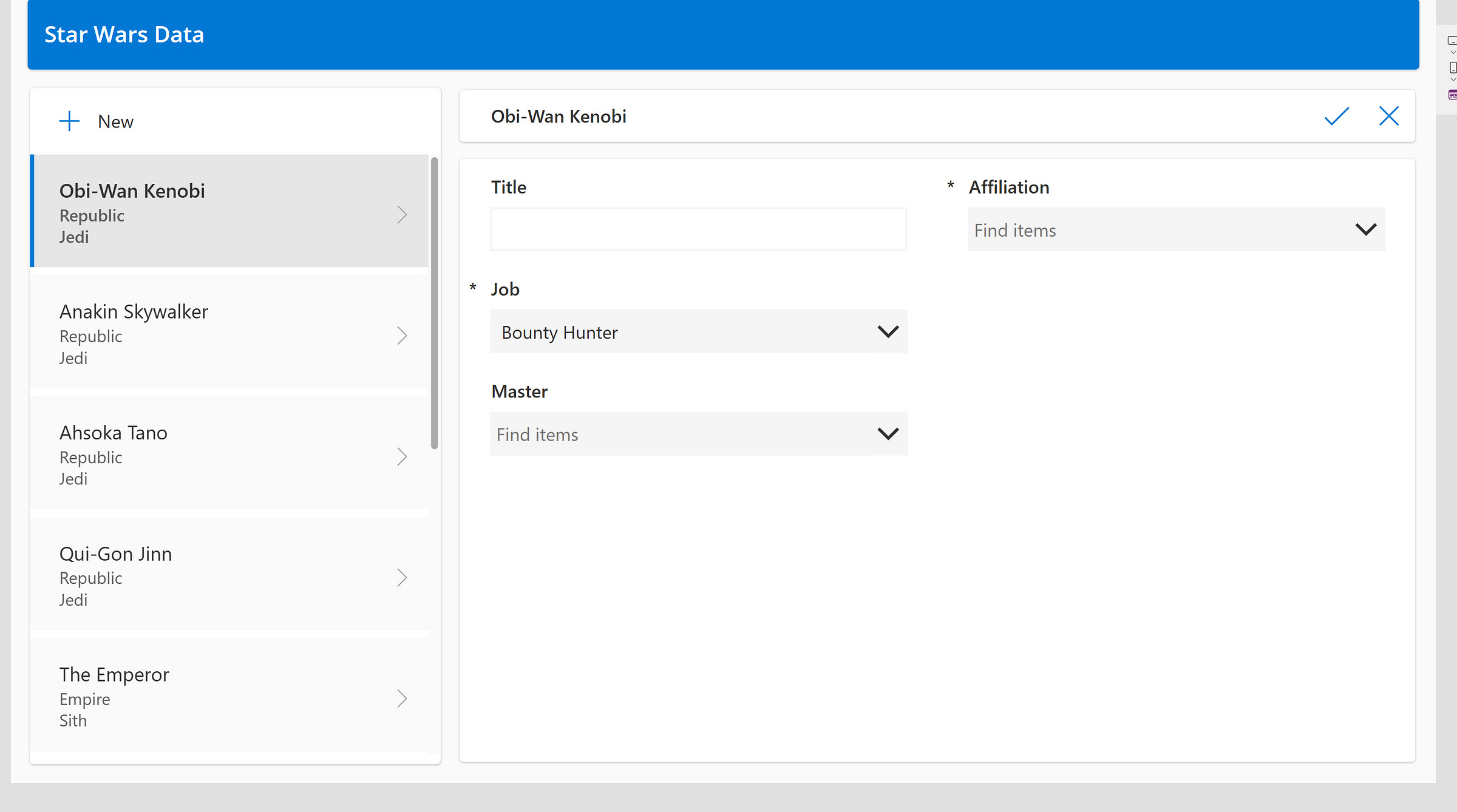Save the form with the checkmark icon
This screenshot has height=812, width=1457.
1336,116
